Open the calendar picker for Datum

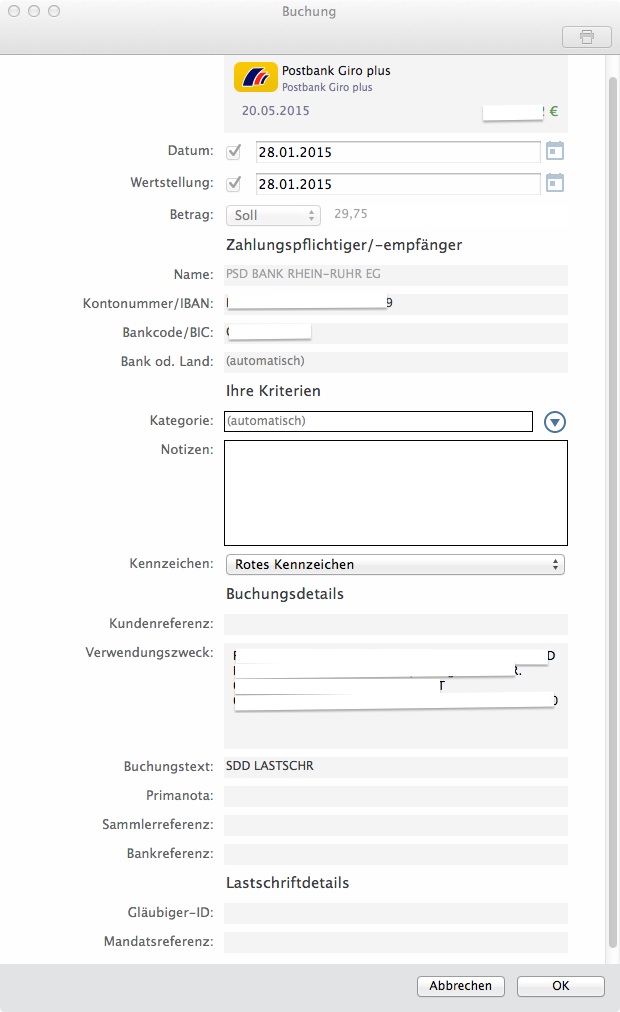click(555, 151)
